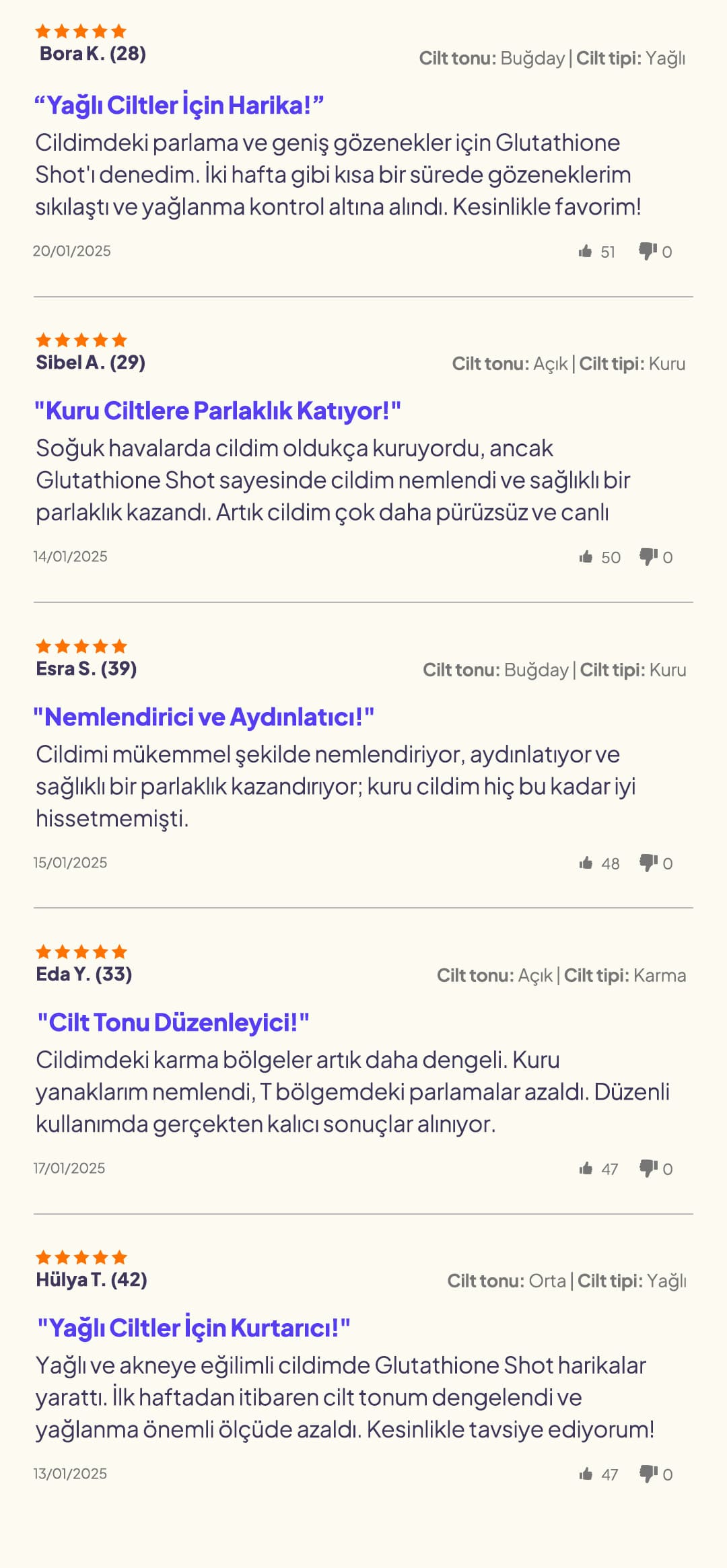Thumbs up Eda Y.'s review
Screen dimensions: 727x1568
586,1169
